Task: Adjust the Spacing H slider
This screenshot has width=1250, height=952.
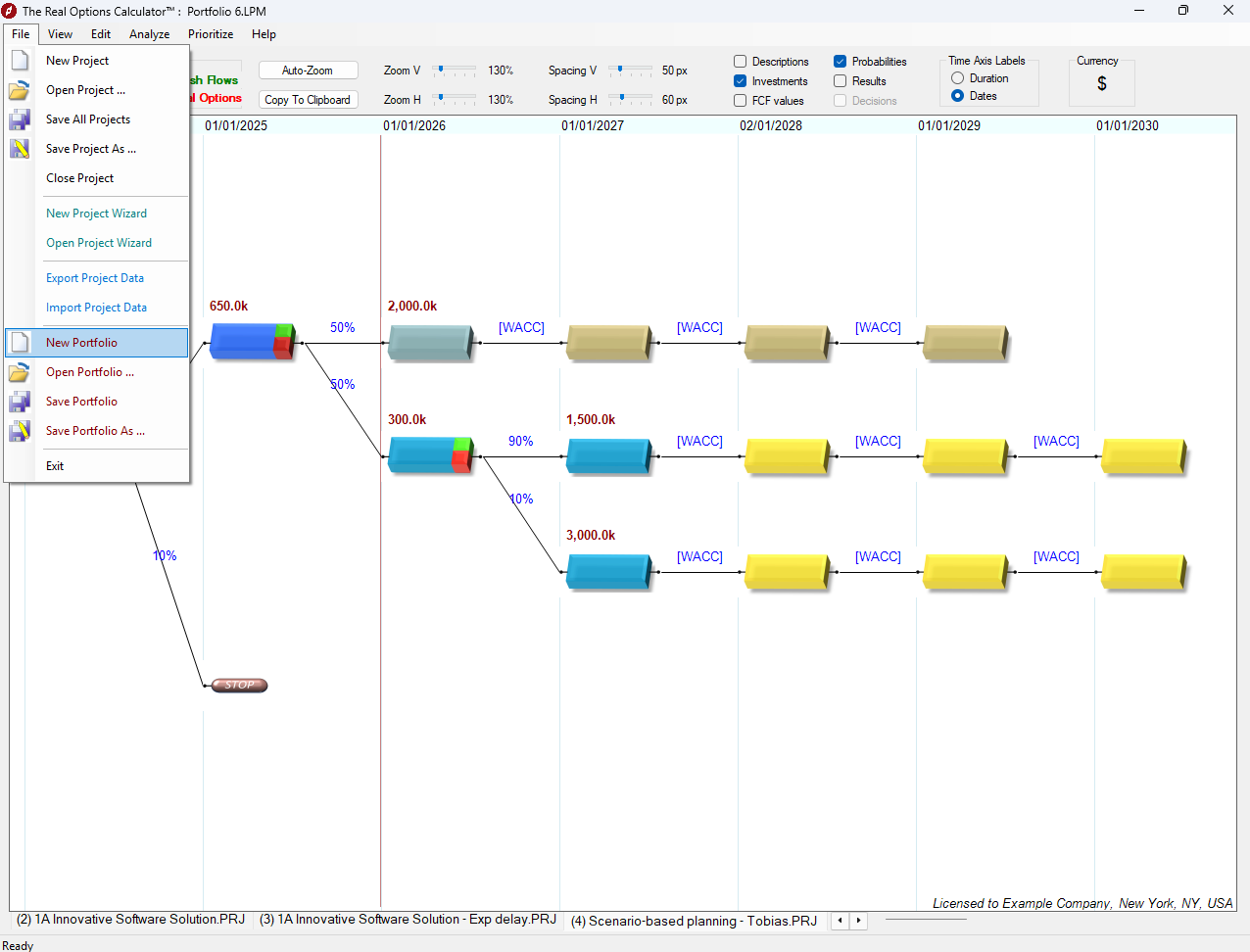Action: click(623, 99)
